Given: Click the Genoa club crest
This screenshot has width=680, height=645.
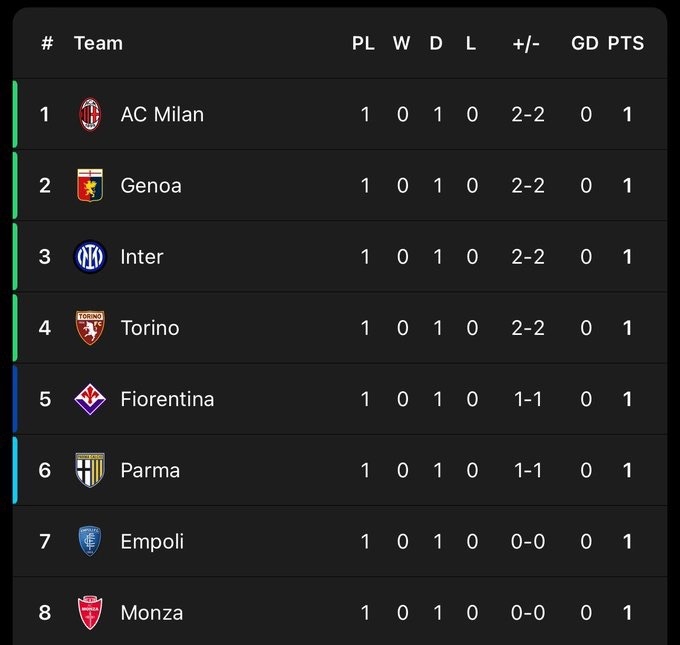Looking at the screenshot, I should click(91, 185).
